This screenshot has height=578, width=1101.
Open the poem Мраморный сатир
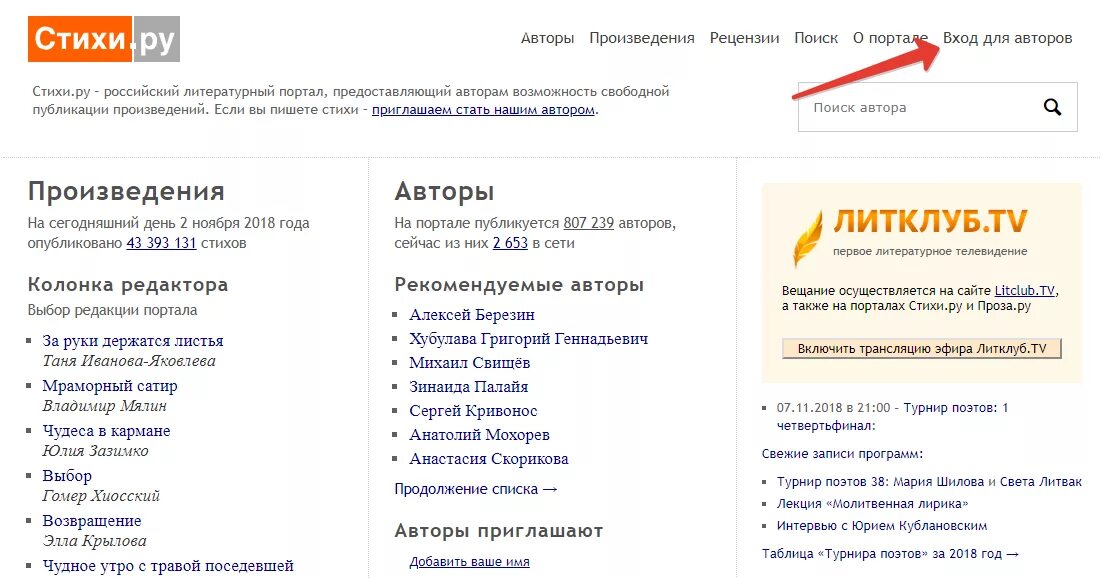pos(110,386)
